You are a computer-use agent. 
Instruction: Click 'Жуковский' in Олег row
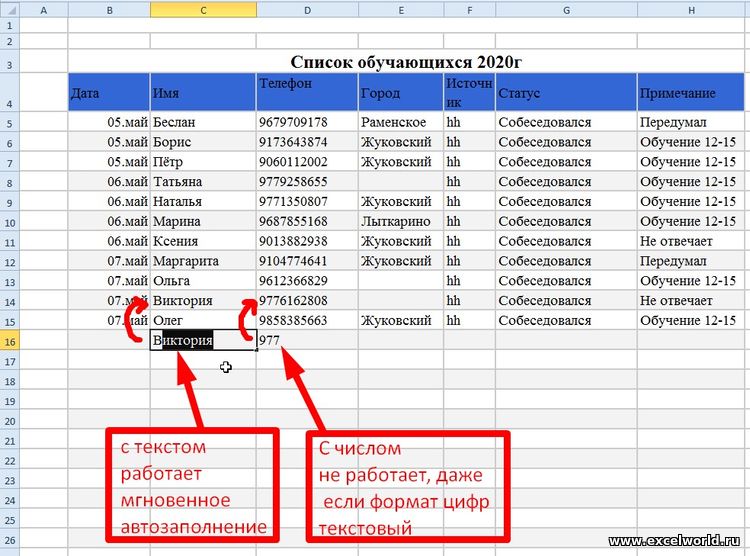[401, 321]
